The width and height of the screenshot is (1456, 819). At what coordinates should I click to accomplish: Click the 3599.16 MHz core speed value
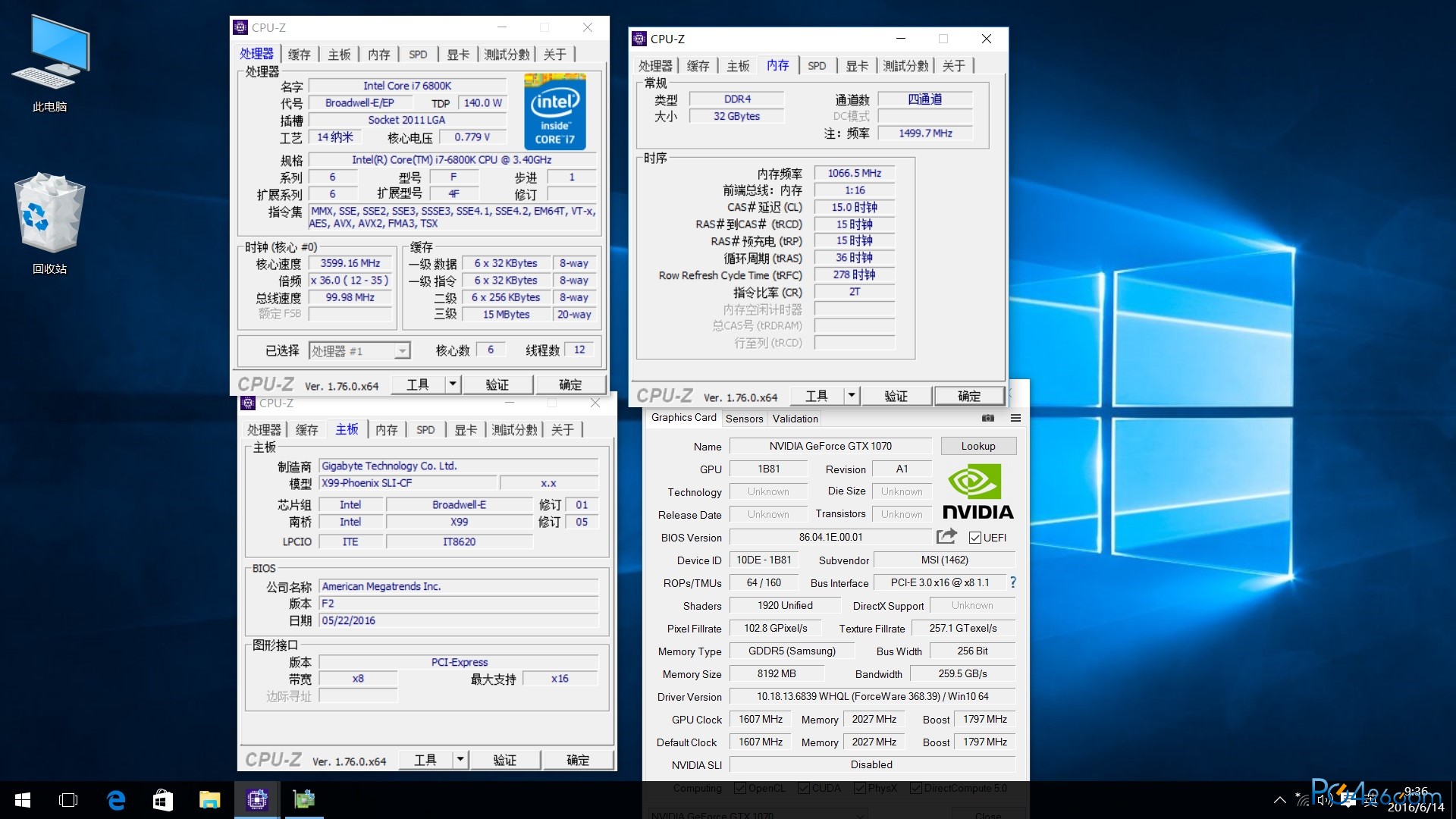(350, 263)
